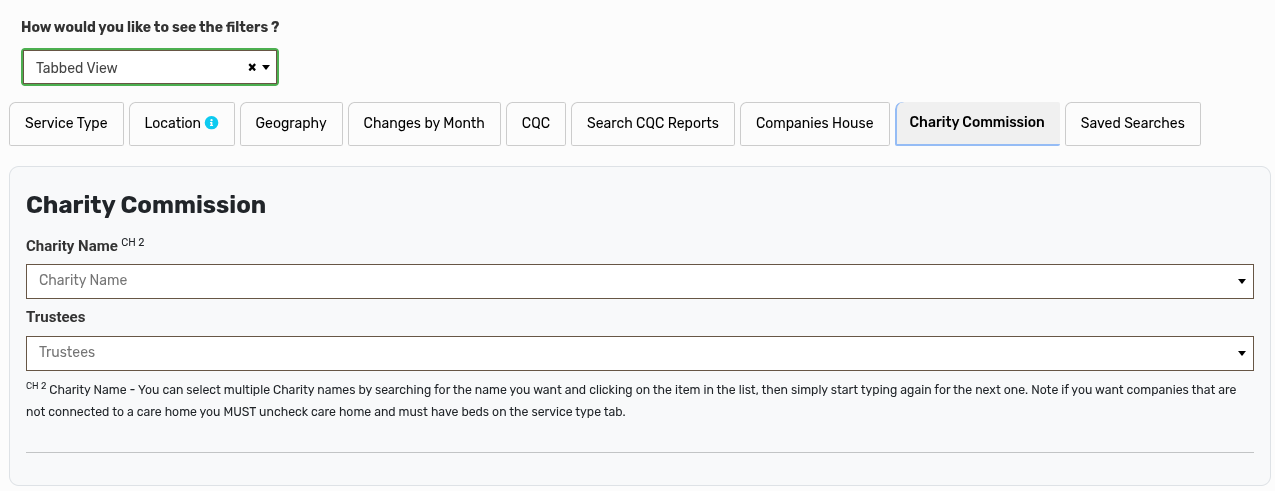Click the info icon on Location tab
1275x491 pixels.
pos(212,123)
